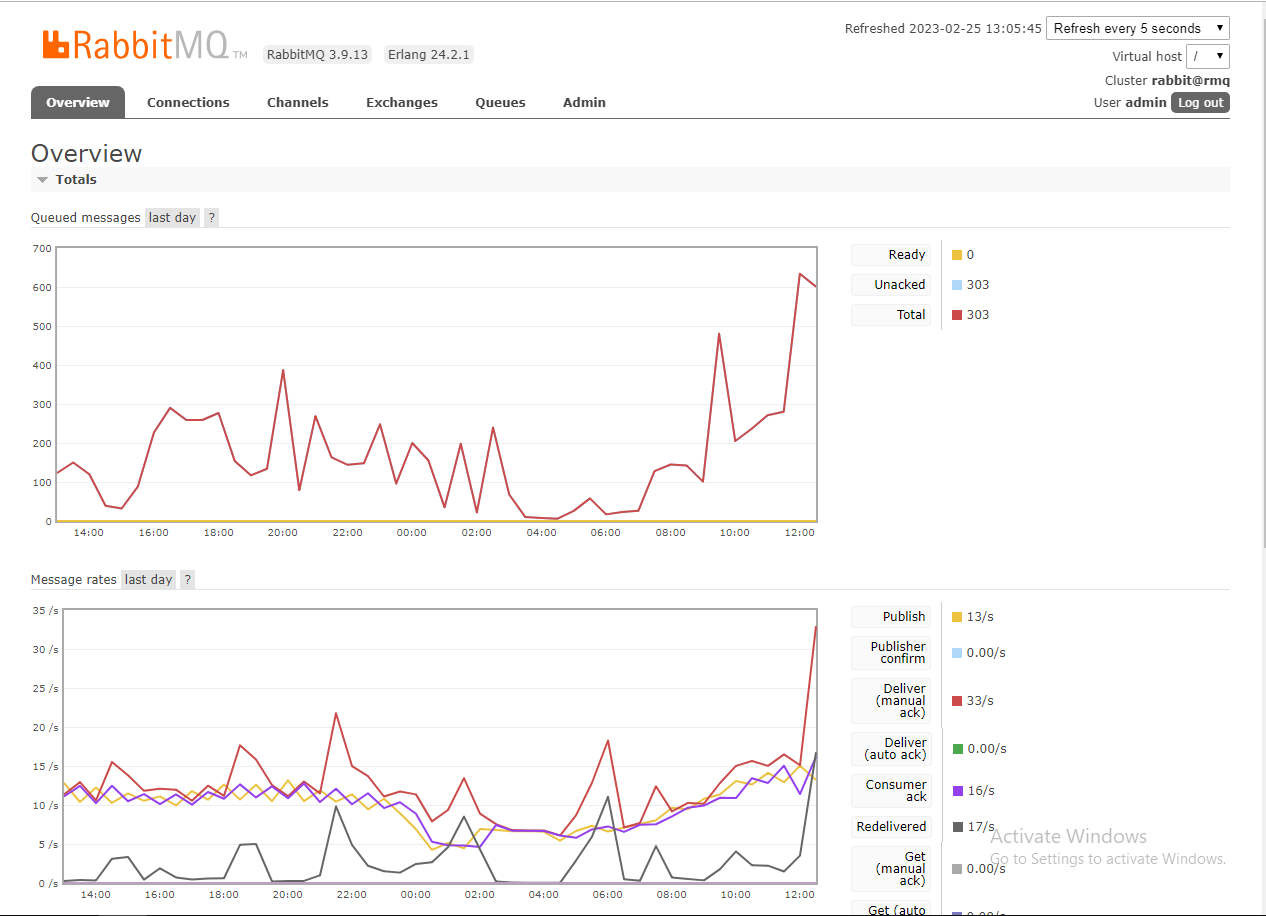The image size is (1266, 916).
Task: Select the Admin tab
Action: tap(584, 103)
